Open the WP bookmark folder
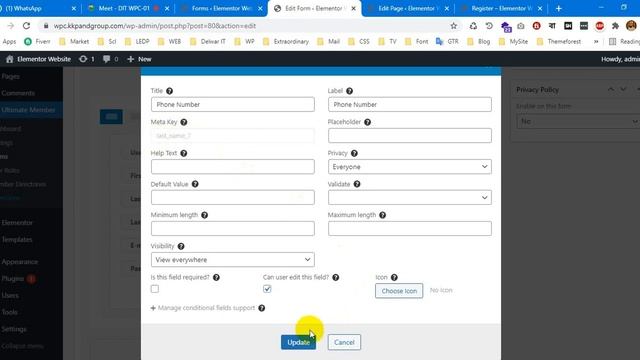 [x=244, y=41]
